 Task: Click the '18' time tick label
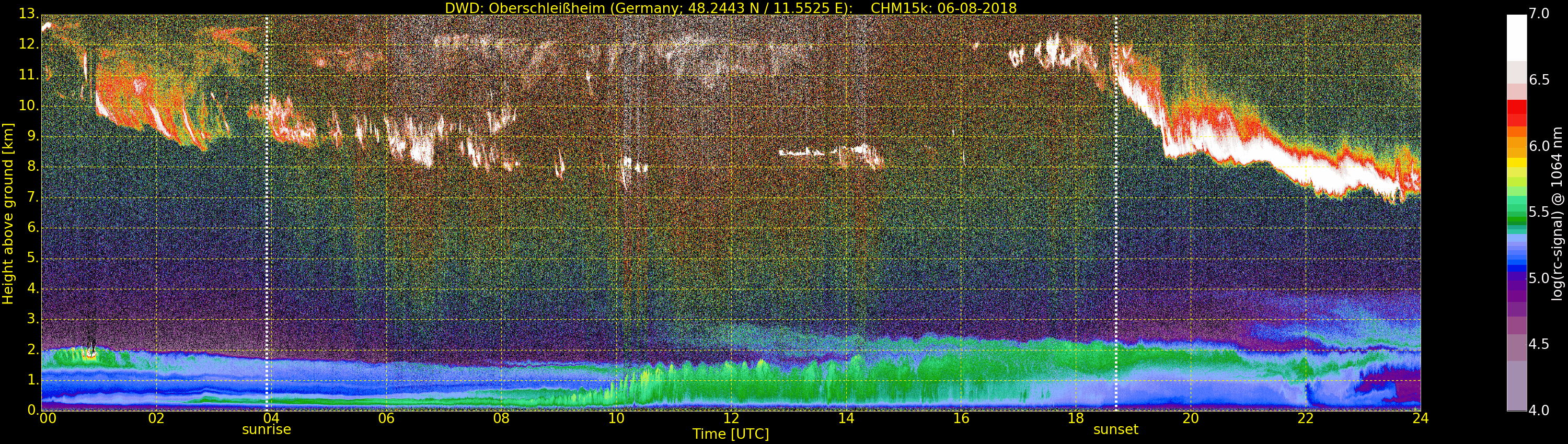pos(1076,418)
